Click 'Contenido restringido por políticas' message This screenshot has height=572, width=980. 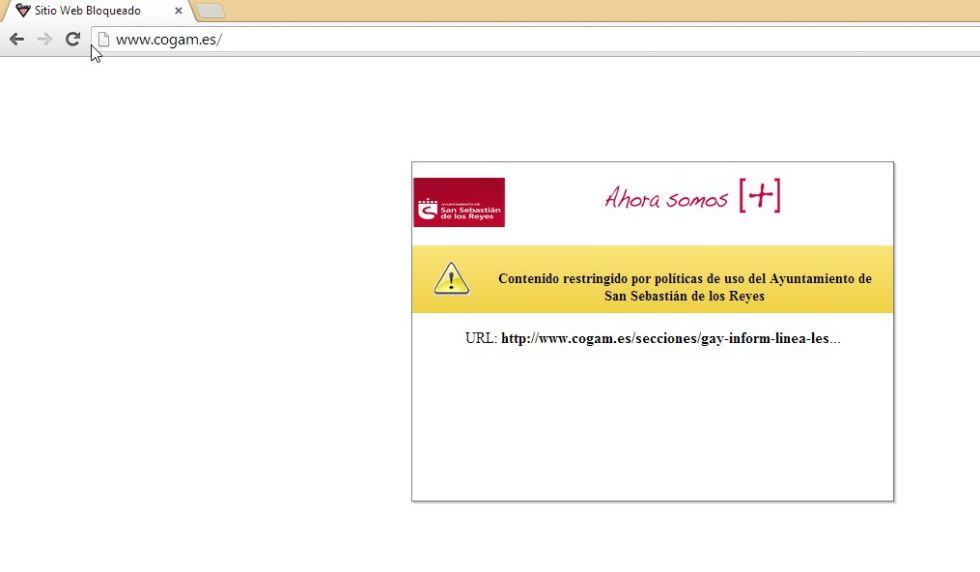coord(684,287)
